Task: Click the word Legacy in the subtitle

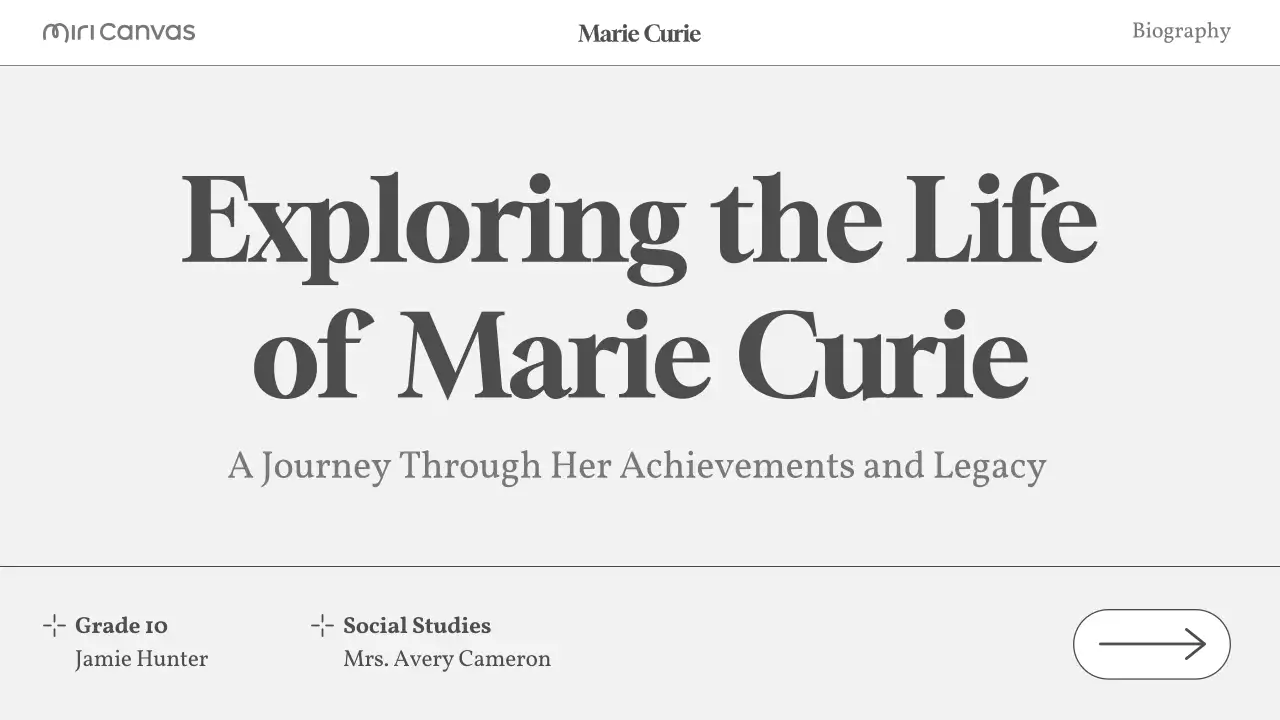Action: click(x=989, y=467)
